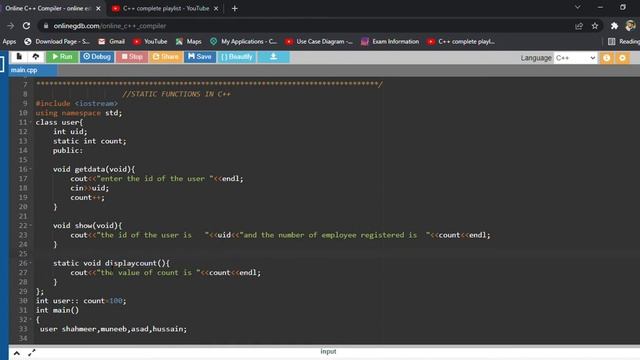640x360 pixels.
Task: Reload the current page
Action: point(27,26)
